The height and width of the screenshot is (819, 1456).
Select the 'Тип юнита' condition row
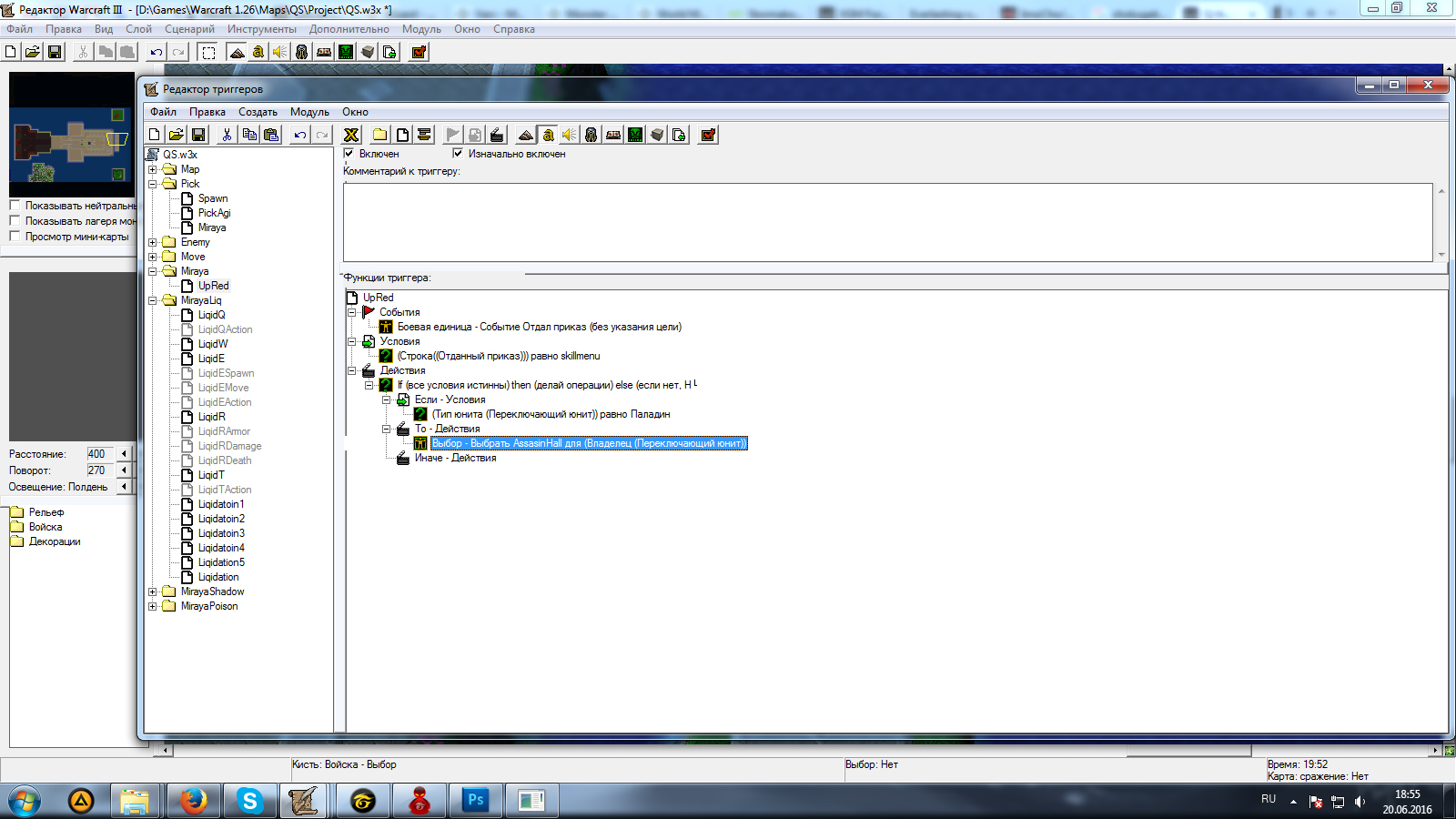click(x=551, y=414)
